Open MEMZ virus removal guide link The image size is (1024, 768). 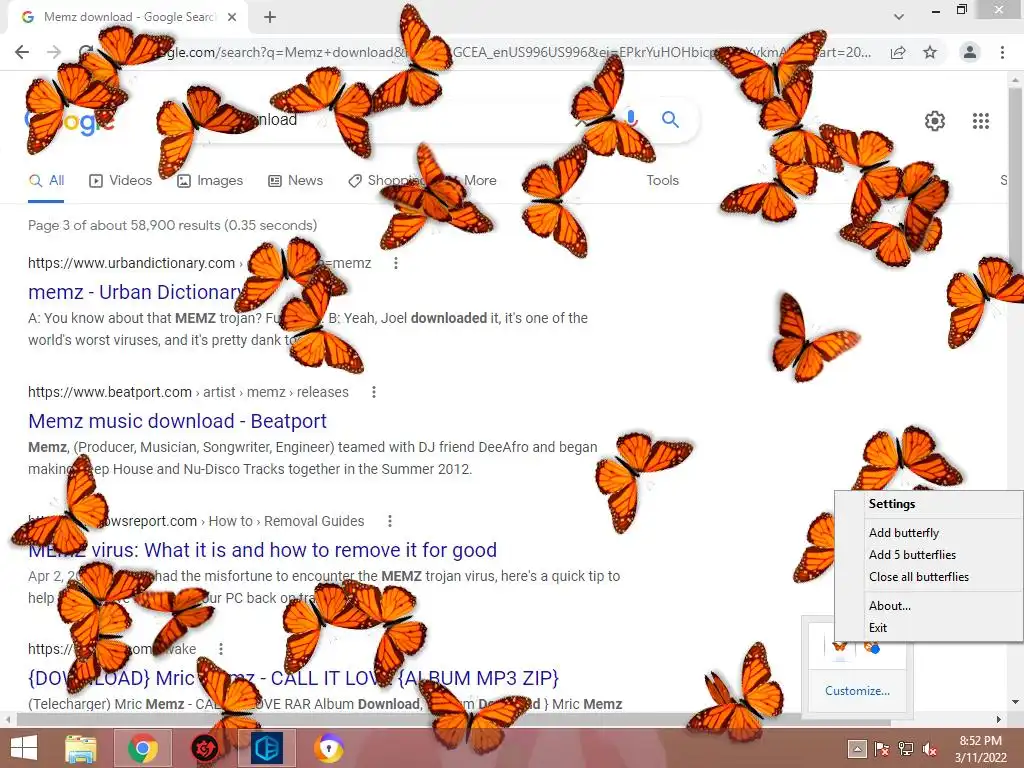coord(263,550)
